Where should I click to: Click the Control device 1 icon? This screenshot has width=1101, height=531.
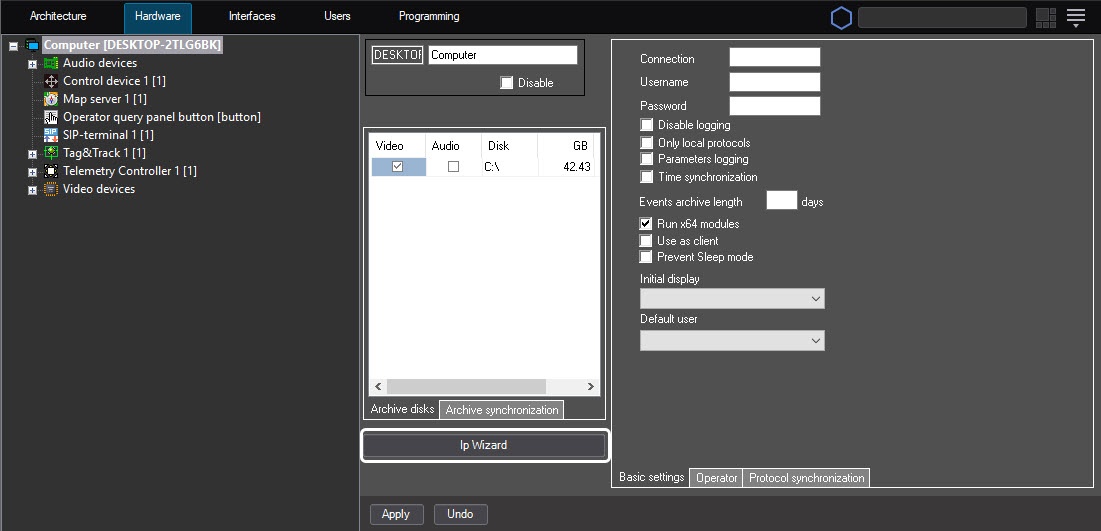coord(51,81)
